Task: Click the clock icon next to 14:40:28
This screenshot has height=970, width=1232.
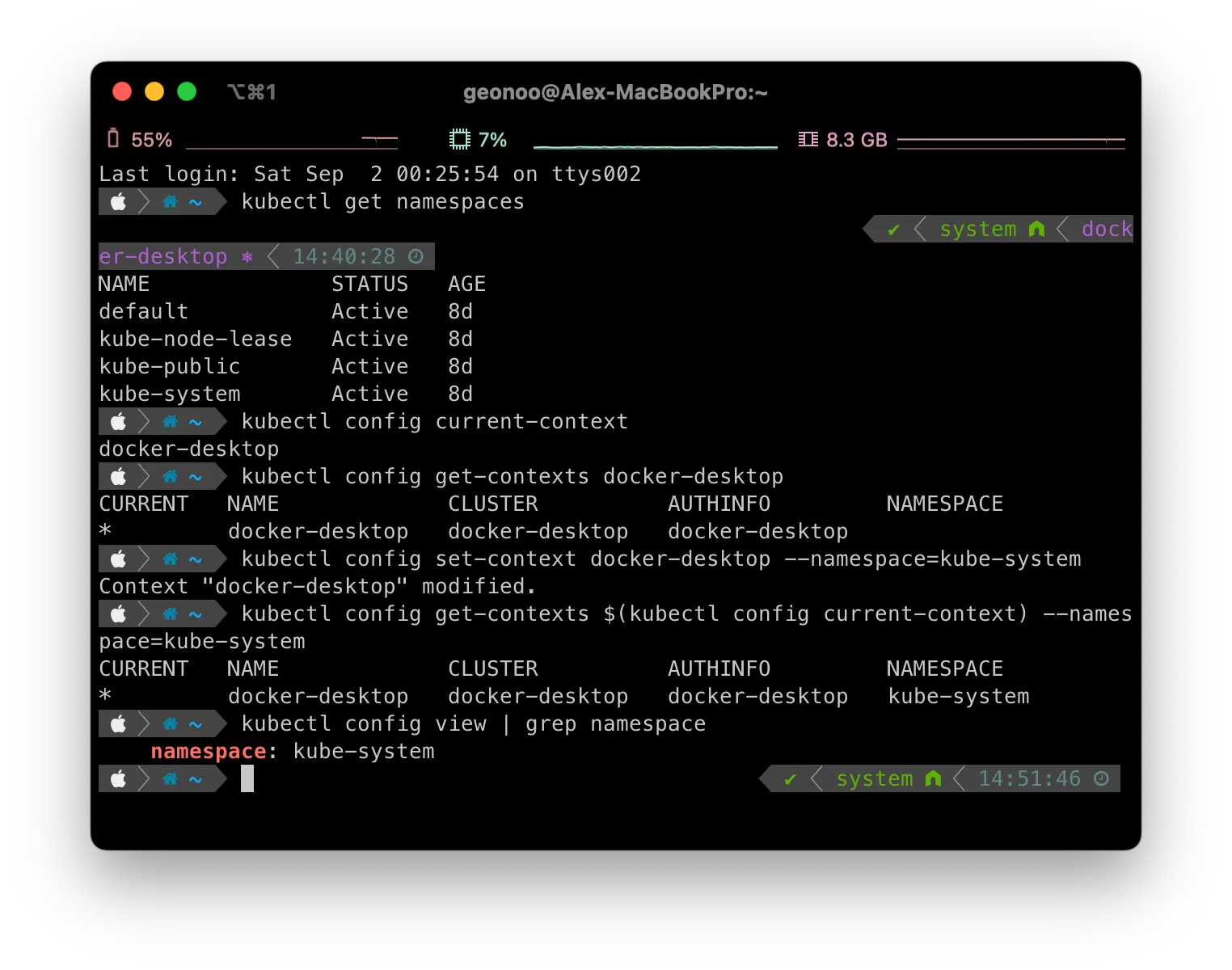Action: tap(416, 257)
